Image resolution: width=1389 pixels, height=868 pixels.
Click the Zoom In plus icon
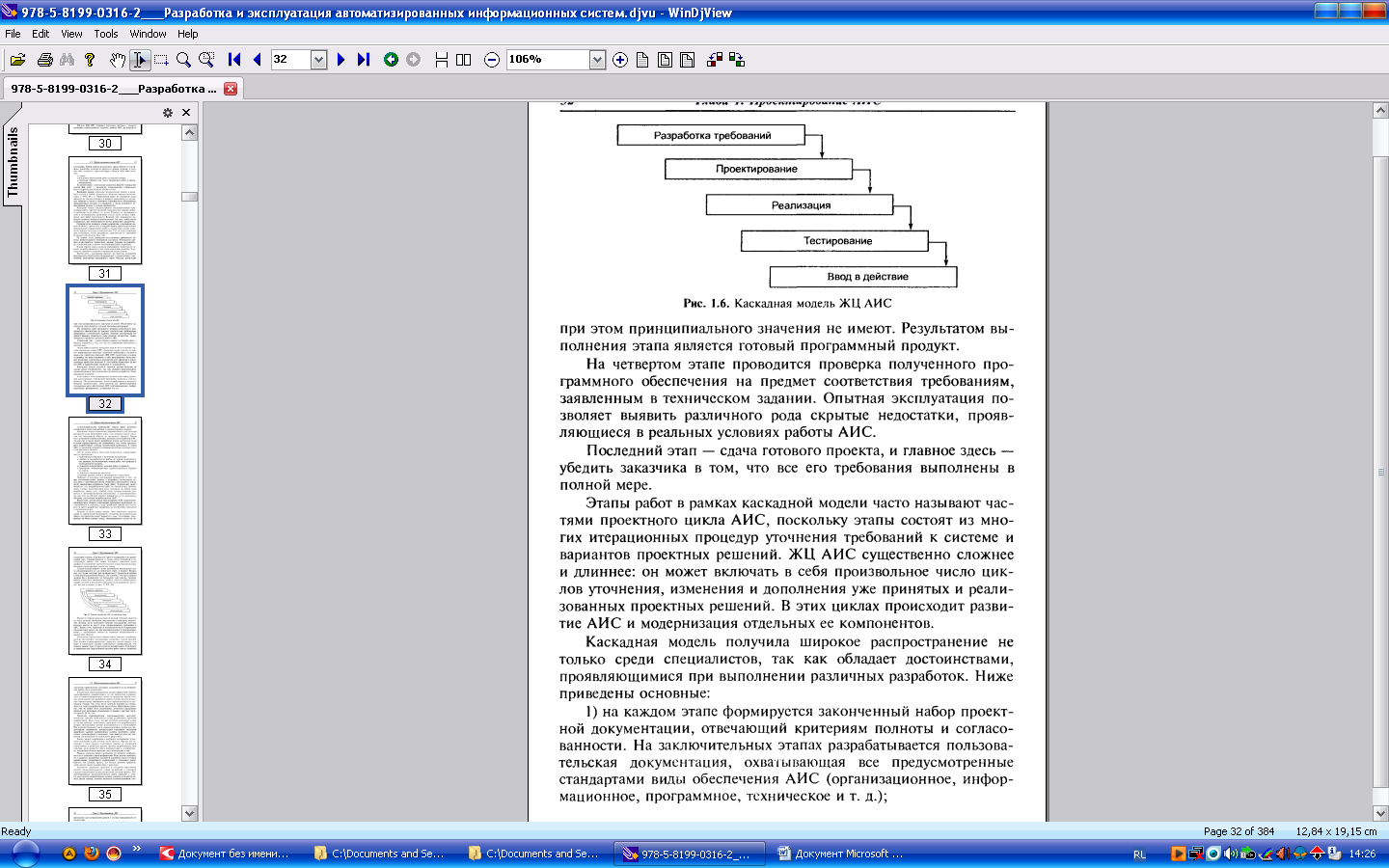[x=620, y=60]
